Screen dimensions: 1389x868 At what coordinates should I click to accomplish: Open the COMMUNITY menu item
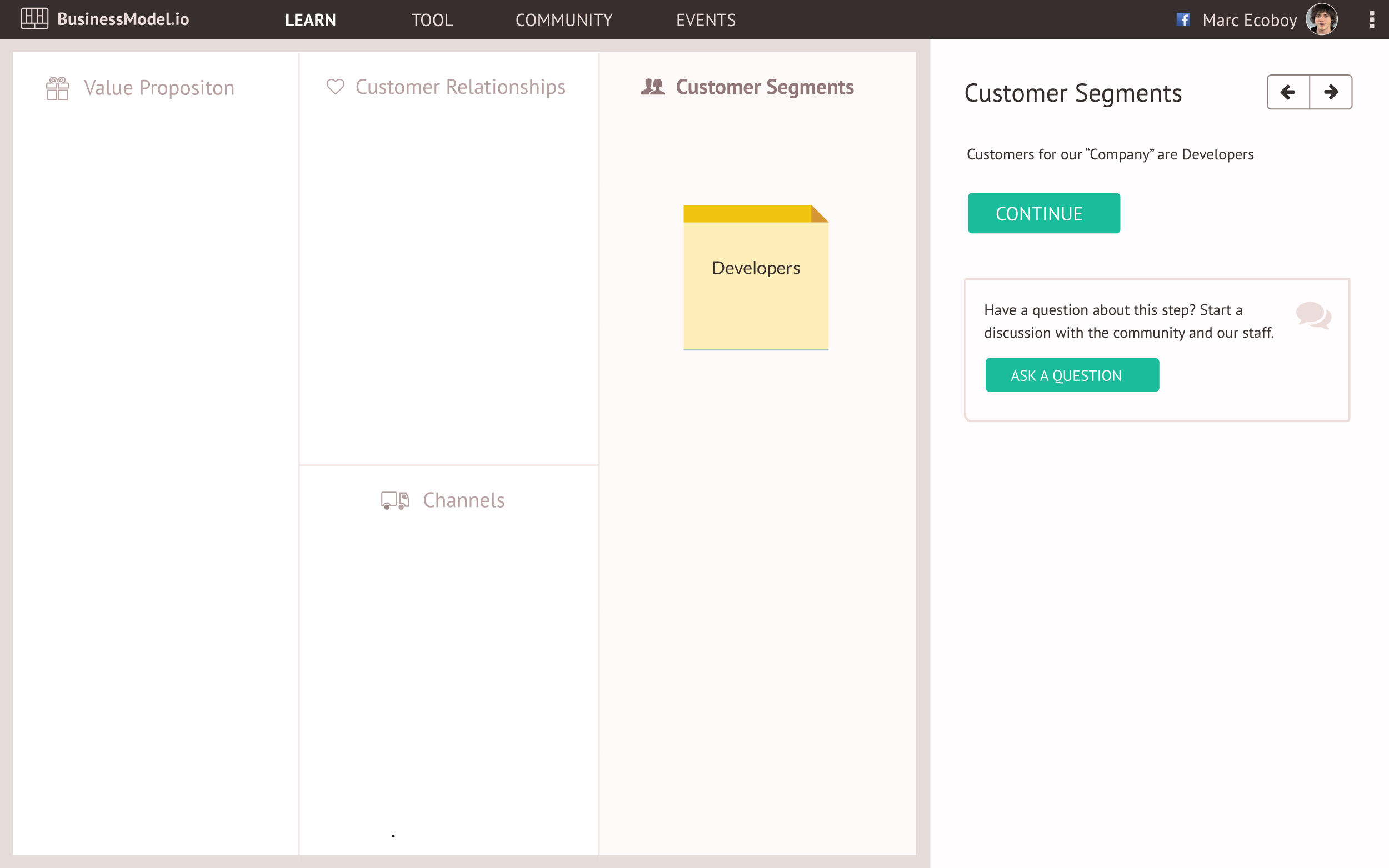[x=564, y=20]
